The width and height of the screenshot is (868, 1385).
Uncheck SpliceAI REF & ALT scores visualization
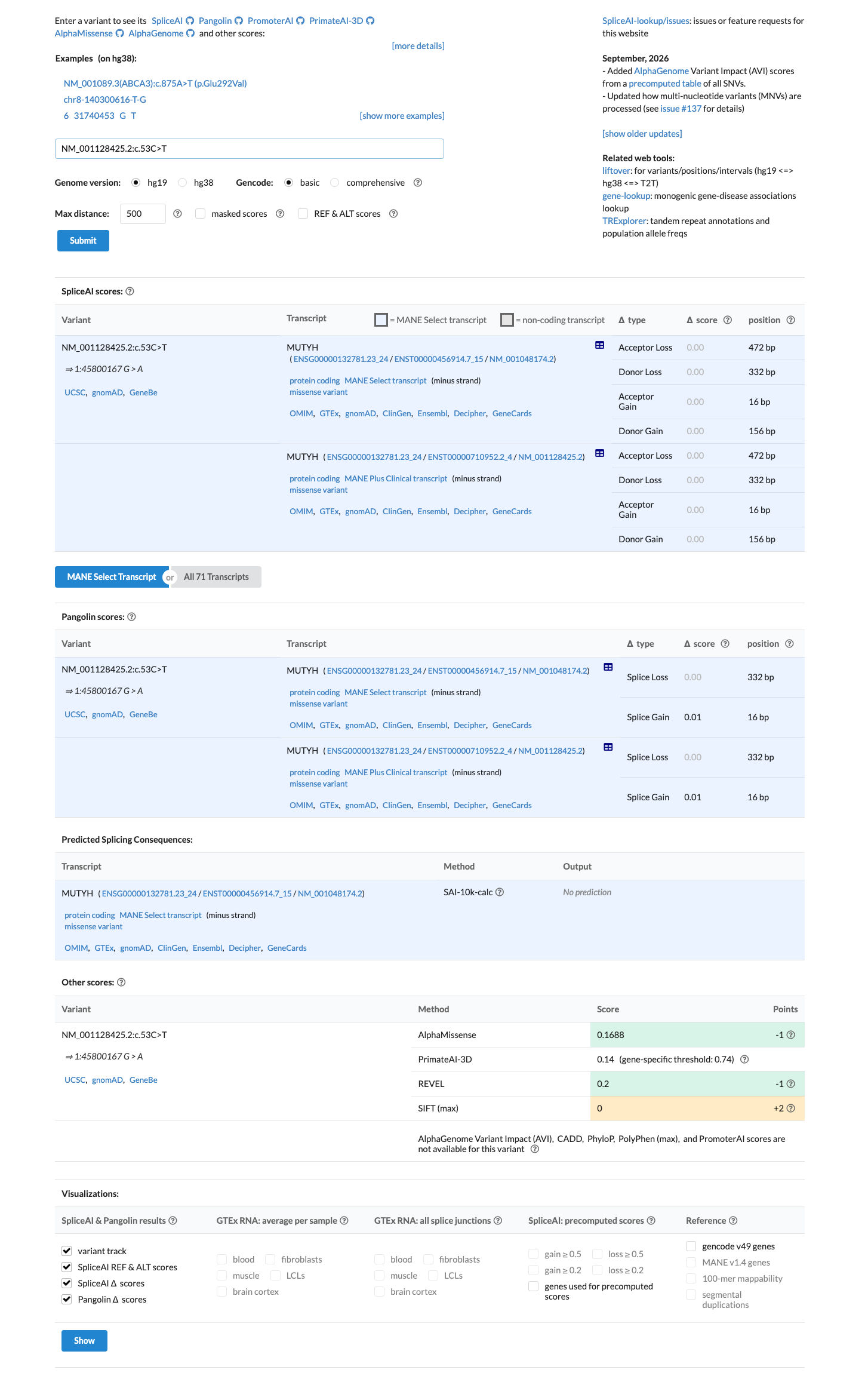pos(67,1267)
